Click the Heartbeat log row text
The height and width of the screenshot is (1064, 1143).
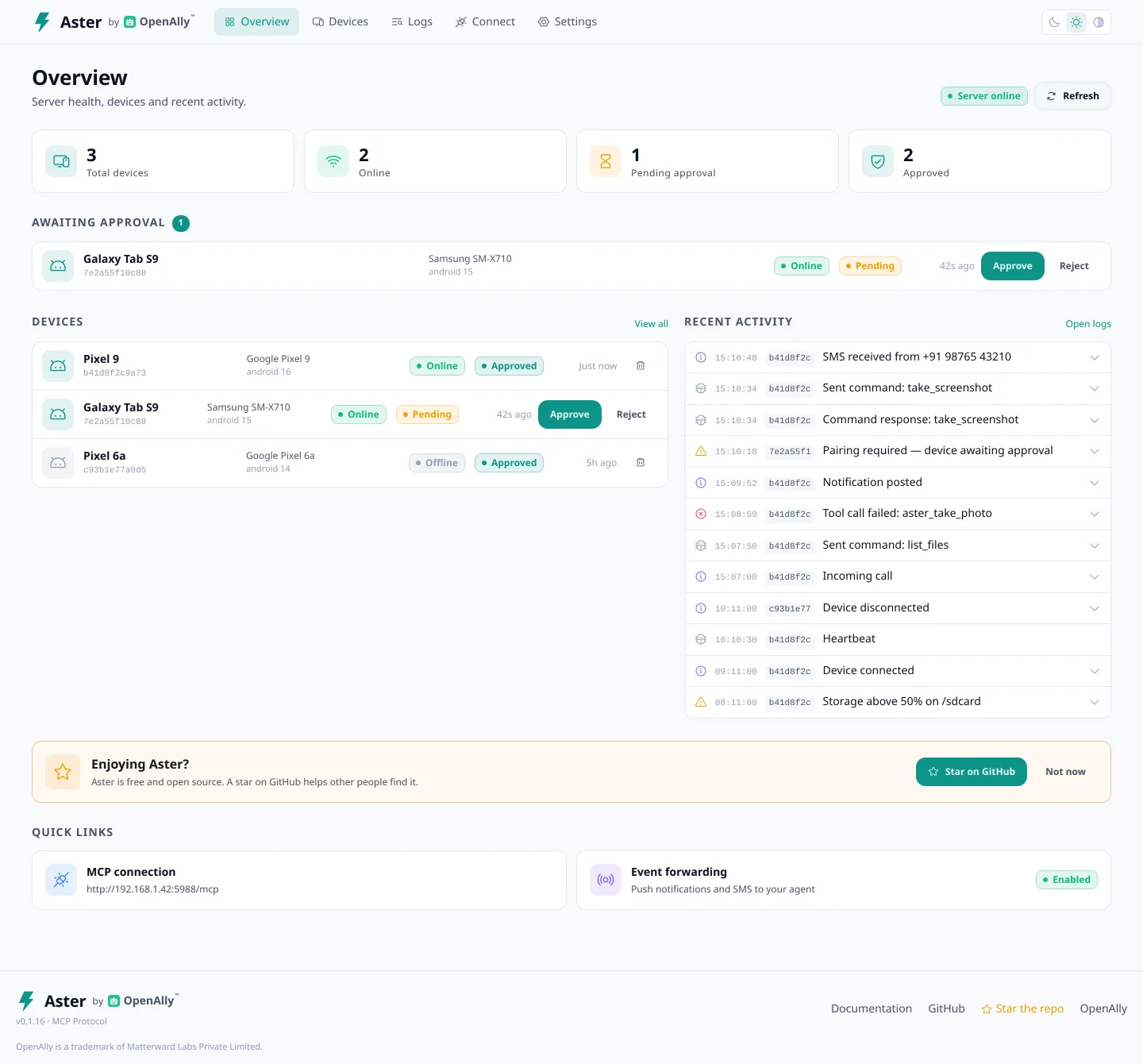(849, 639)
